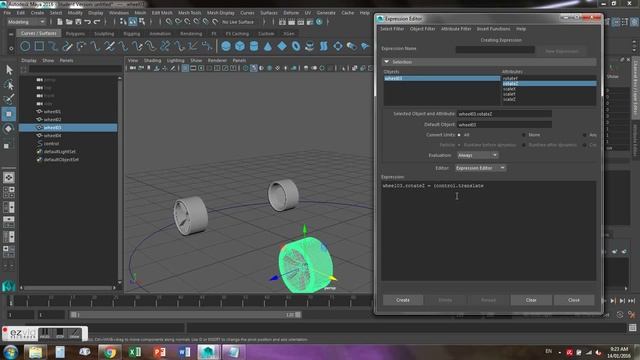Switch to four view layout
Image resolution: width=640 pixels, height=360 pixels.
(x=9, y=192)
